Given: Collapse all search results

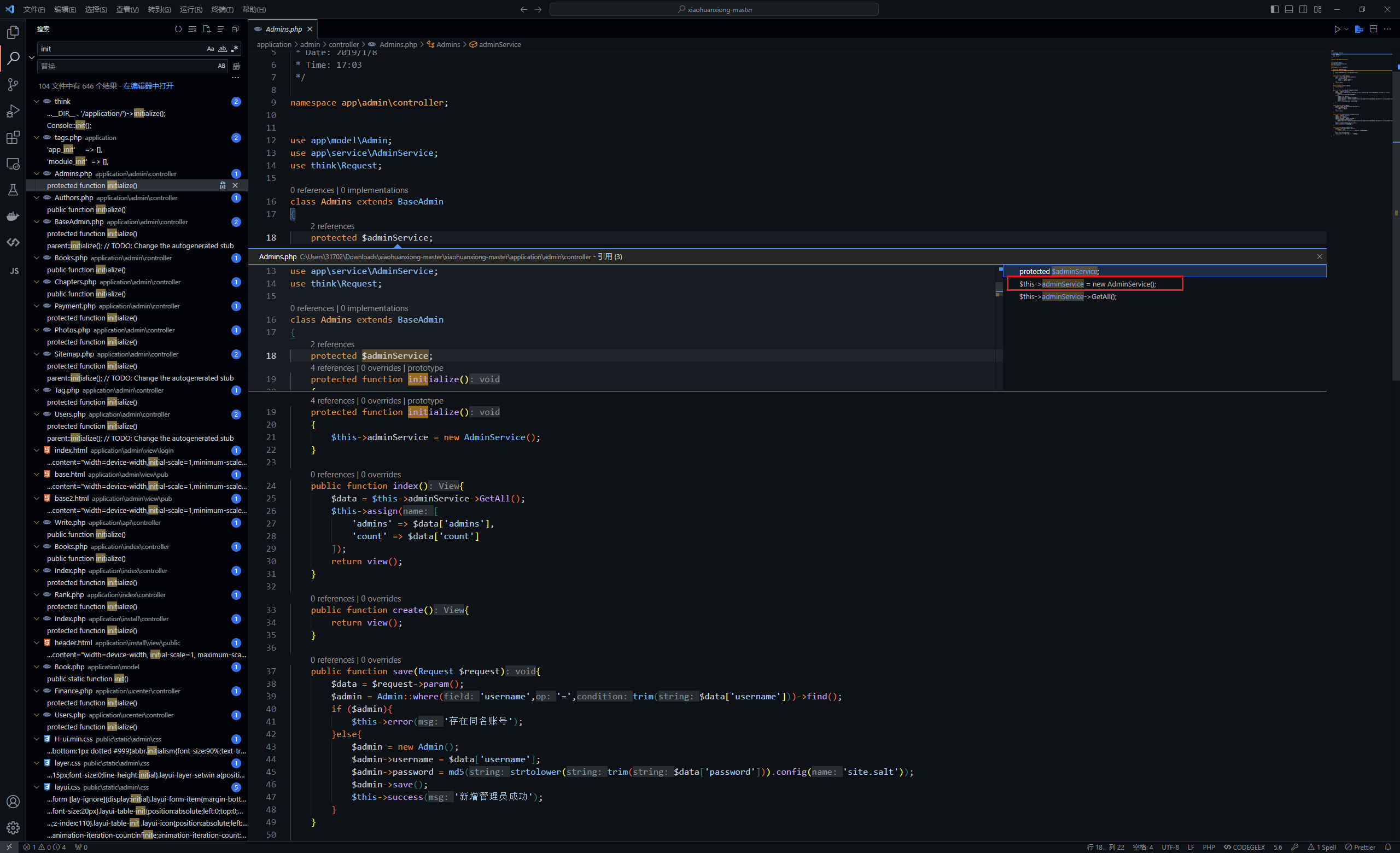Looking at the screenshot, I should 235,29.
